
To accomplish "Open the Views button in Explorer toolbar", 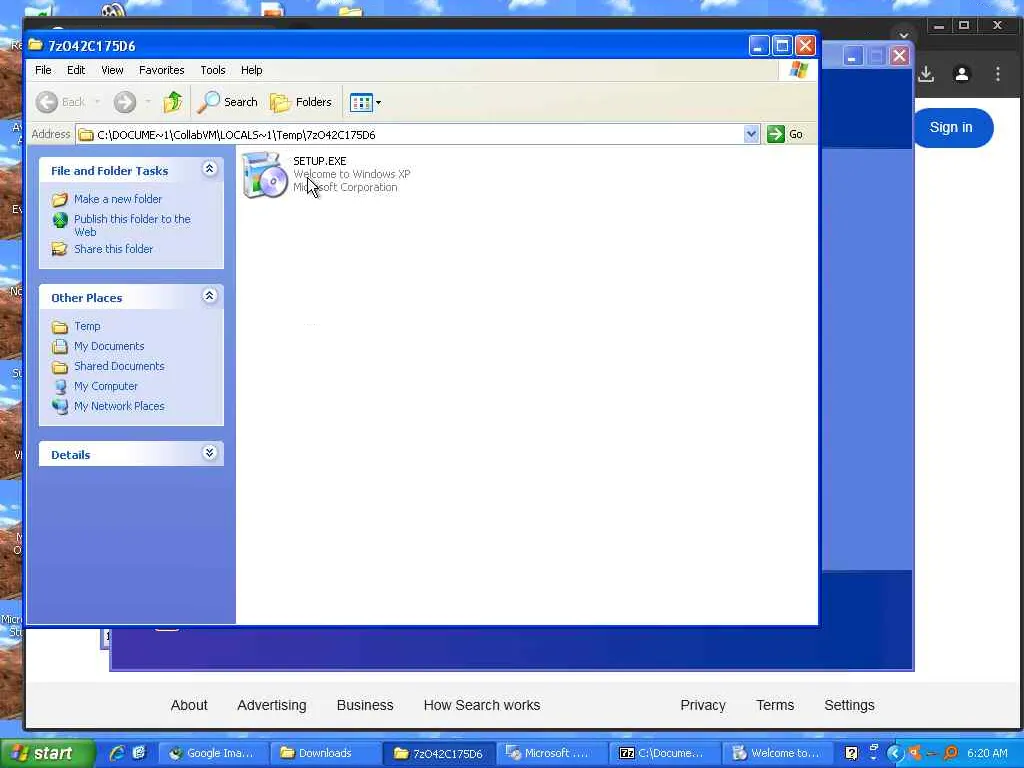I will [x=361, y=103].
